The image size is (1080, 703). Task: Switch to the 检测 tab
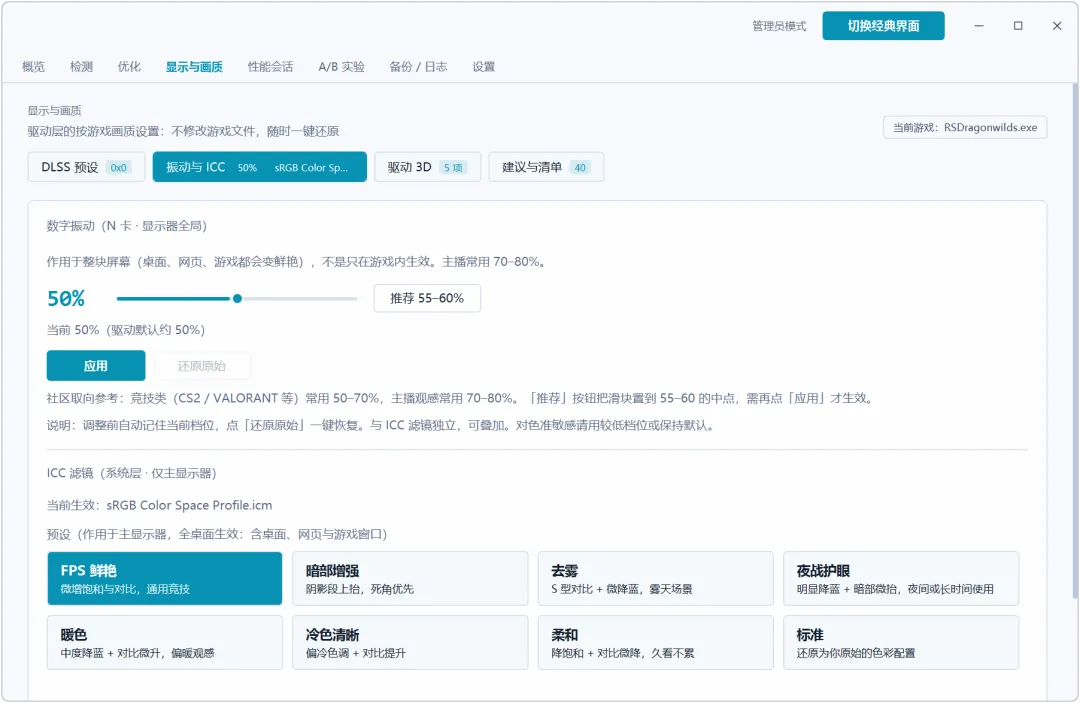[81, 67]
